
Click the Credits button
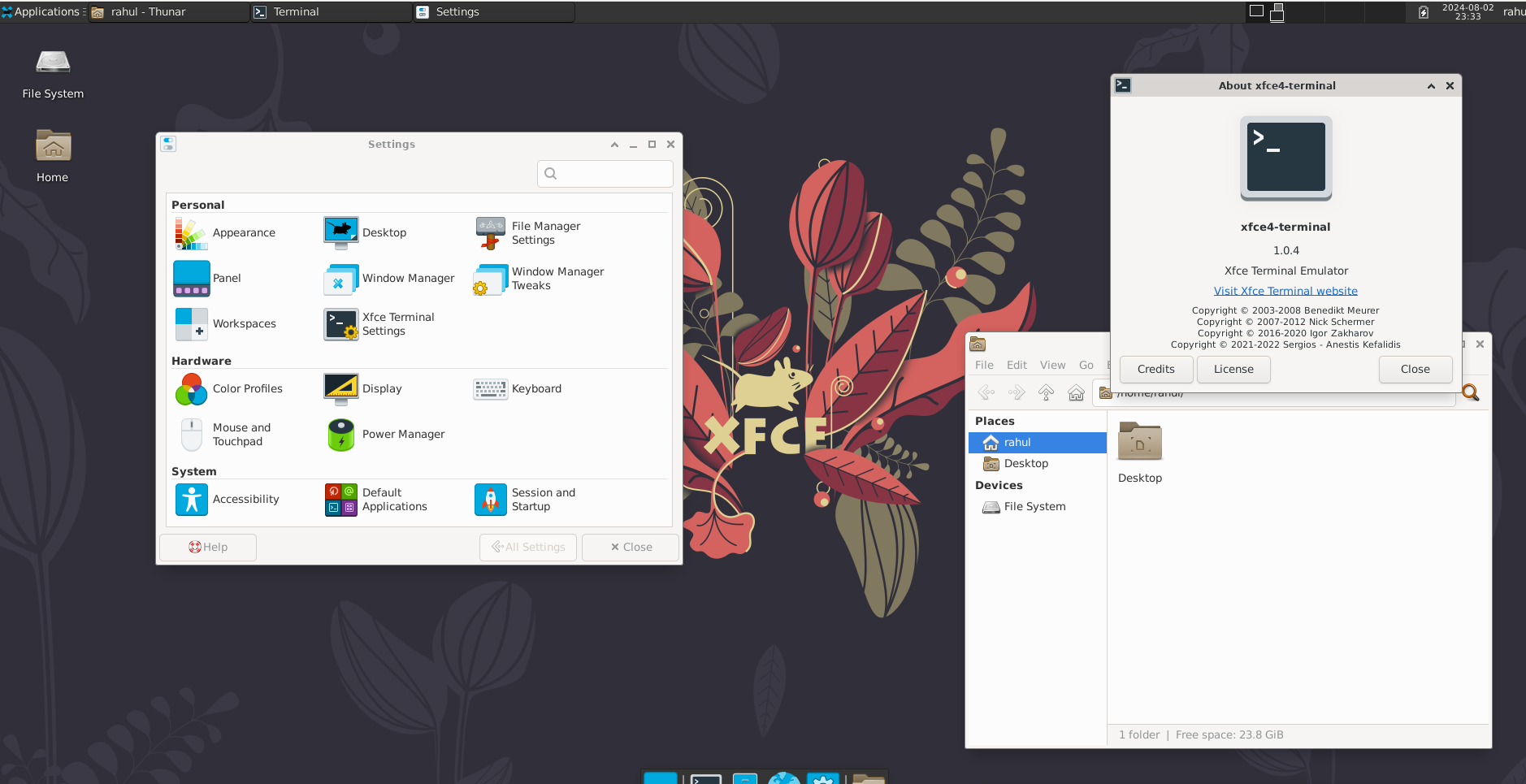tap(1155, 370)
